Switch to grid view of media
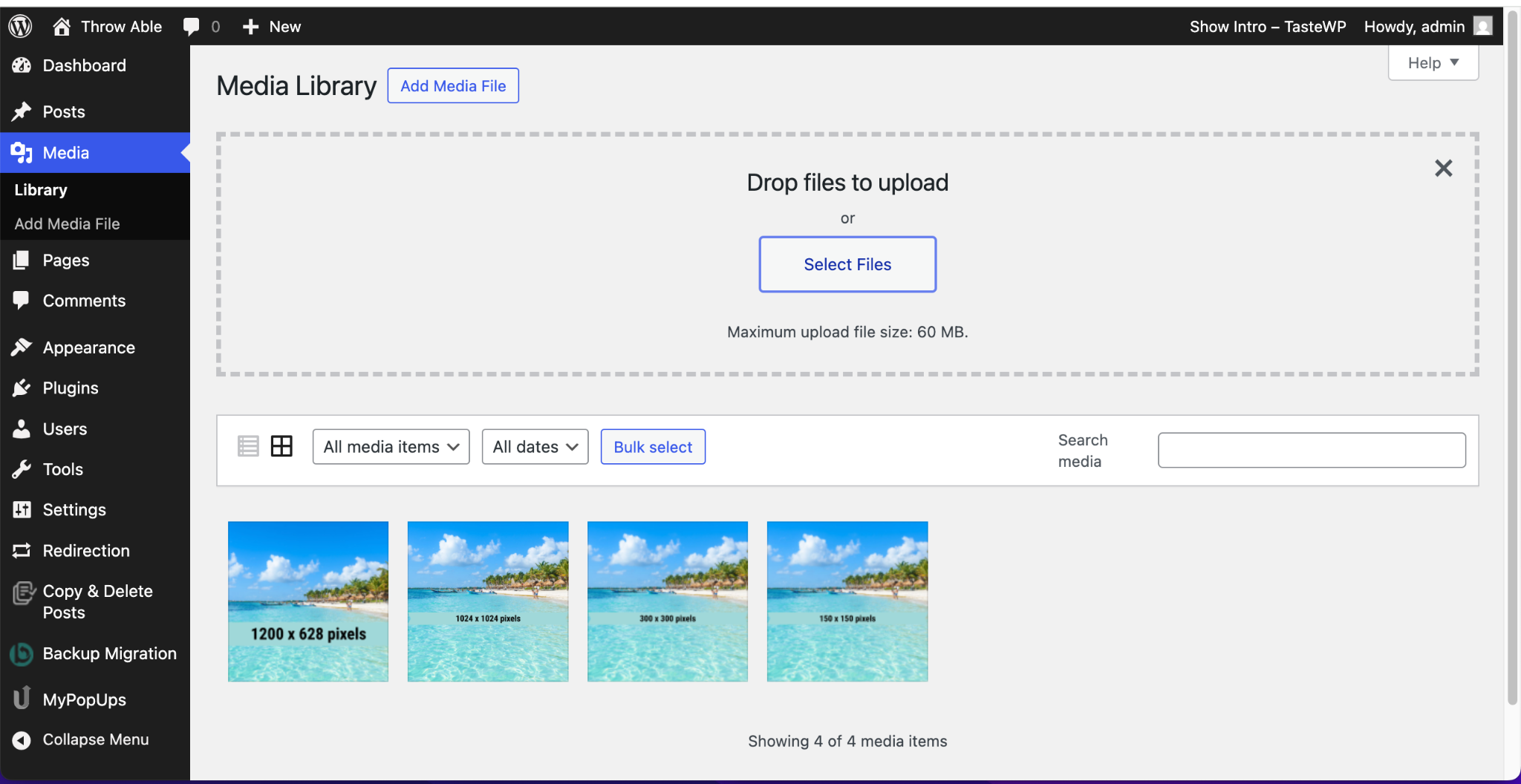Screen dimensions: 1521x784 (x=281, y=446)
